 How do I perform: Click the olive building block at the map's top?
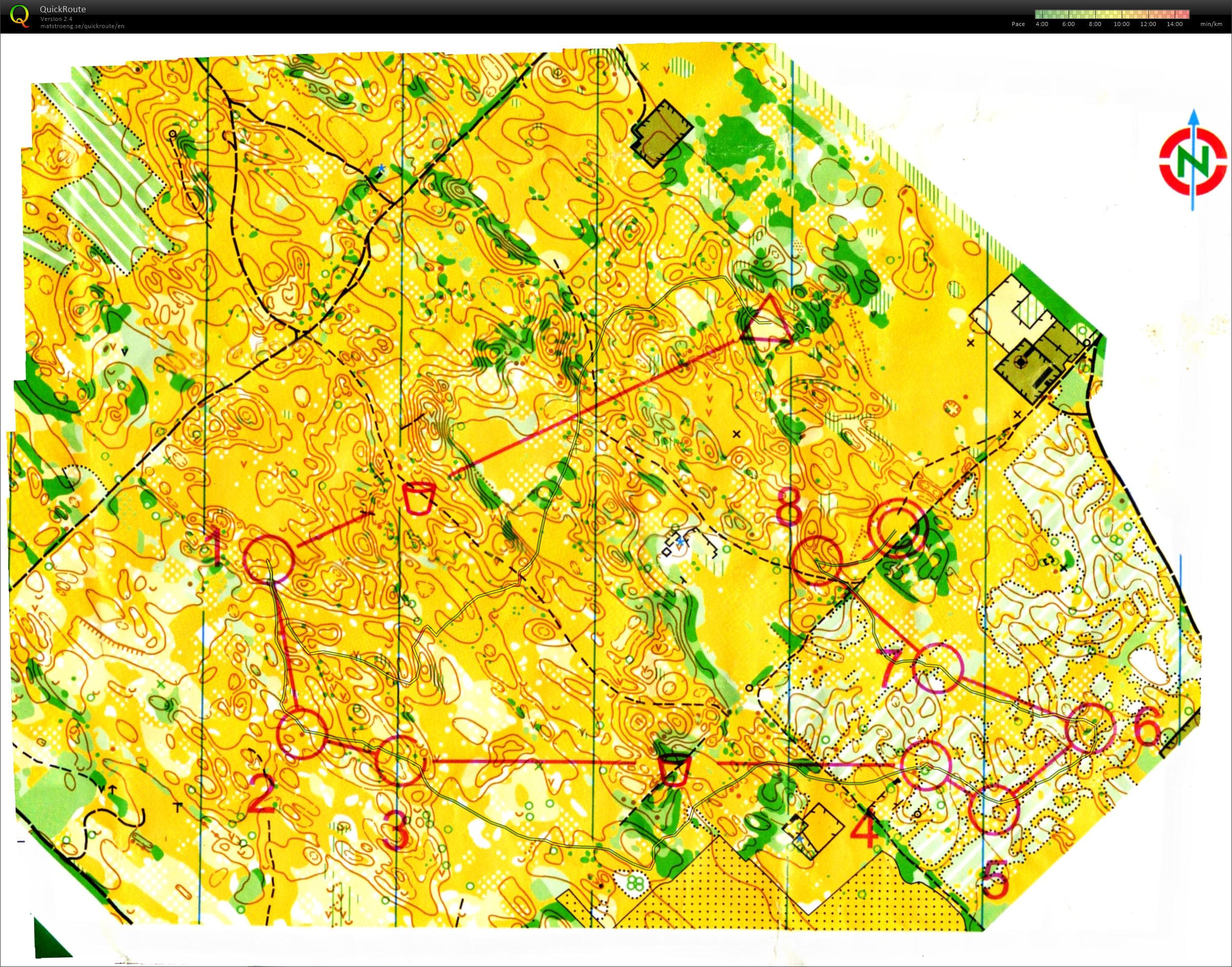662,134
